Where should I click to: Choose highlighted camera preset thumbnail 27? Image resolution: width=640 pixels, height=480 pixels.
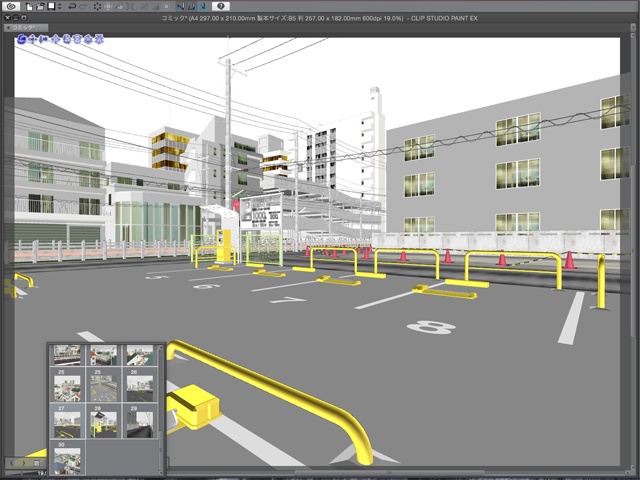click(x=67, y=421)
